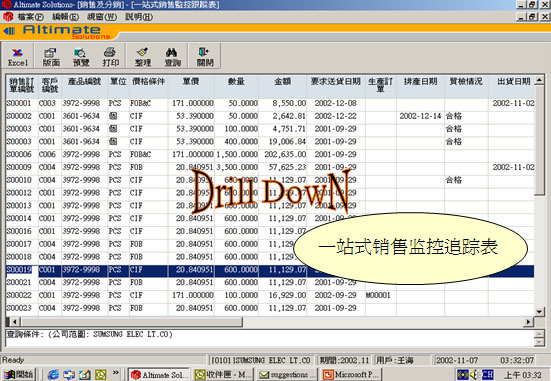Click the blue back arrow beside Altimate logo
The image size is (551, 381).
tap(9, 31)
